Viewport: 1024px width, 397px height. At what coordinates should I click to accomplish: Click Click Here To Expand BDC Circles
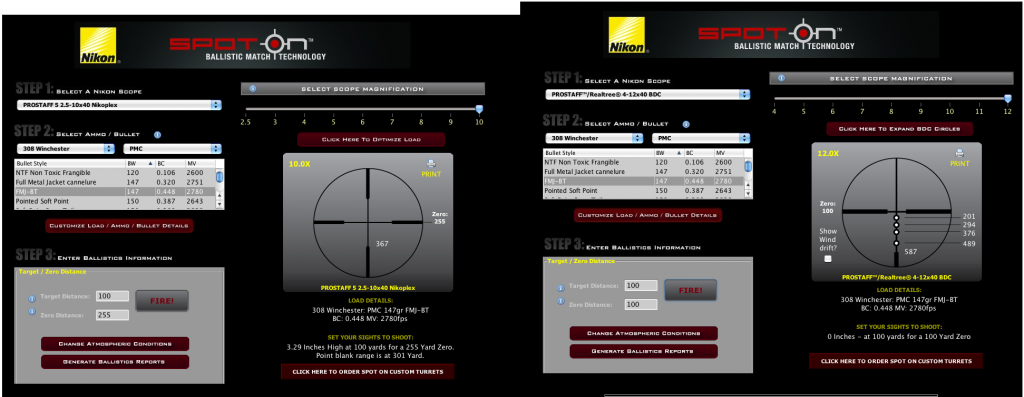pyautogui.click(x=899, y=129)
